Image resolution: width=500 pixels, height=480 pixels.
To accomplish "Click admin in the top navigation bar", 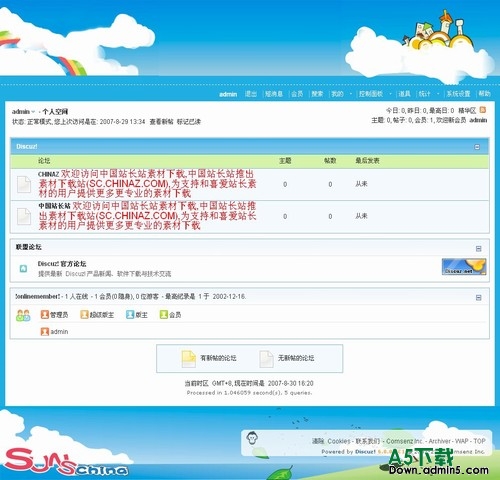I will point(228,94).
